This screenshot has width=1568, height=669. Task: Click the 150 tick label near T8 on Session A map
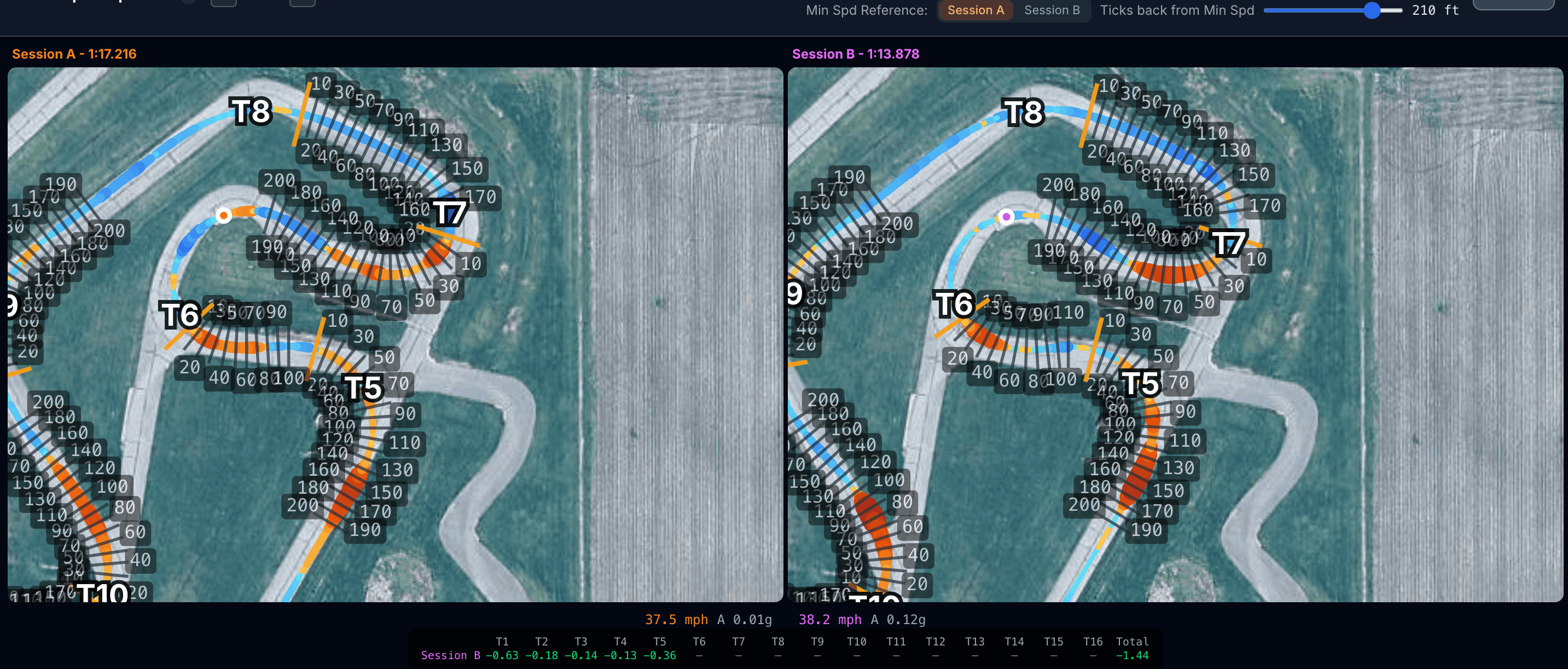(467, 168)
